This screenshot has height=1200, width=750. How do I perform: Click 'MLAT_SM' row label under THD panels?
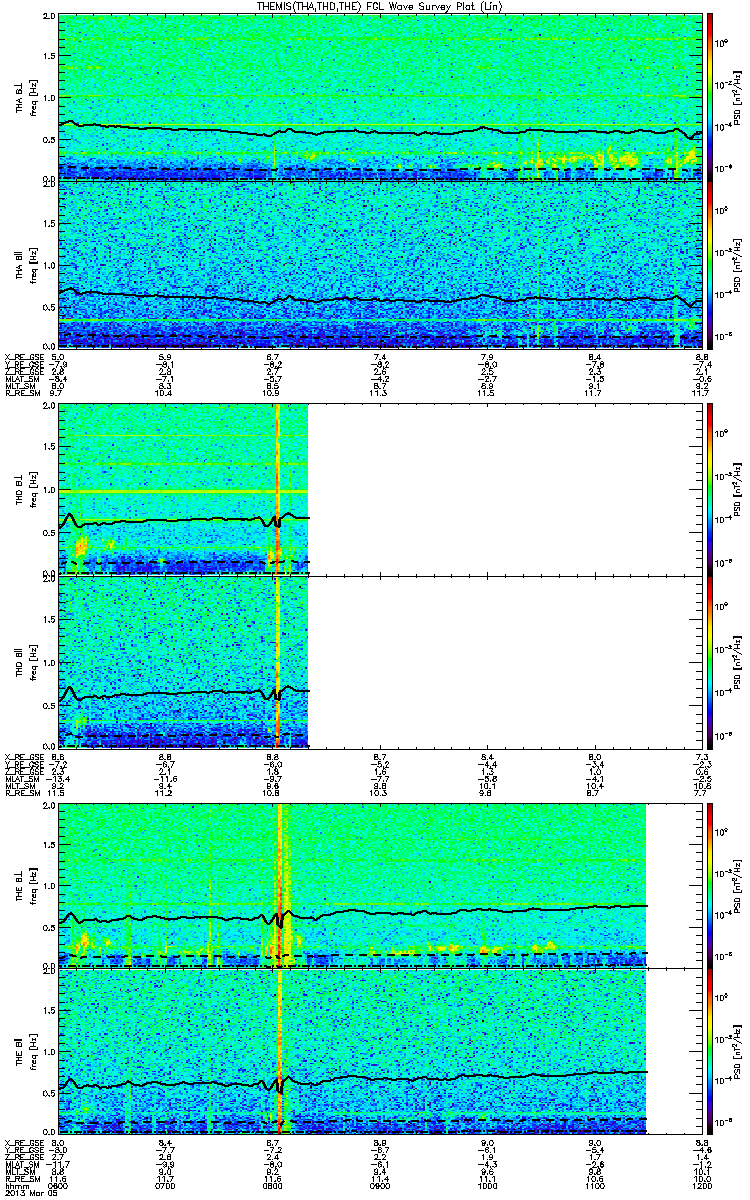click(21, 778)
